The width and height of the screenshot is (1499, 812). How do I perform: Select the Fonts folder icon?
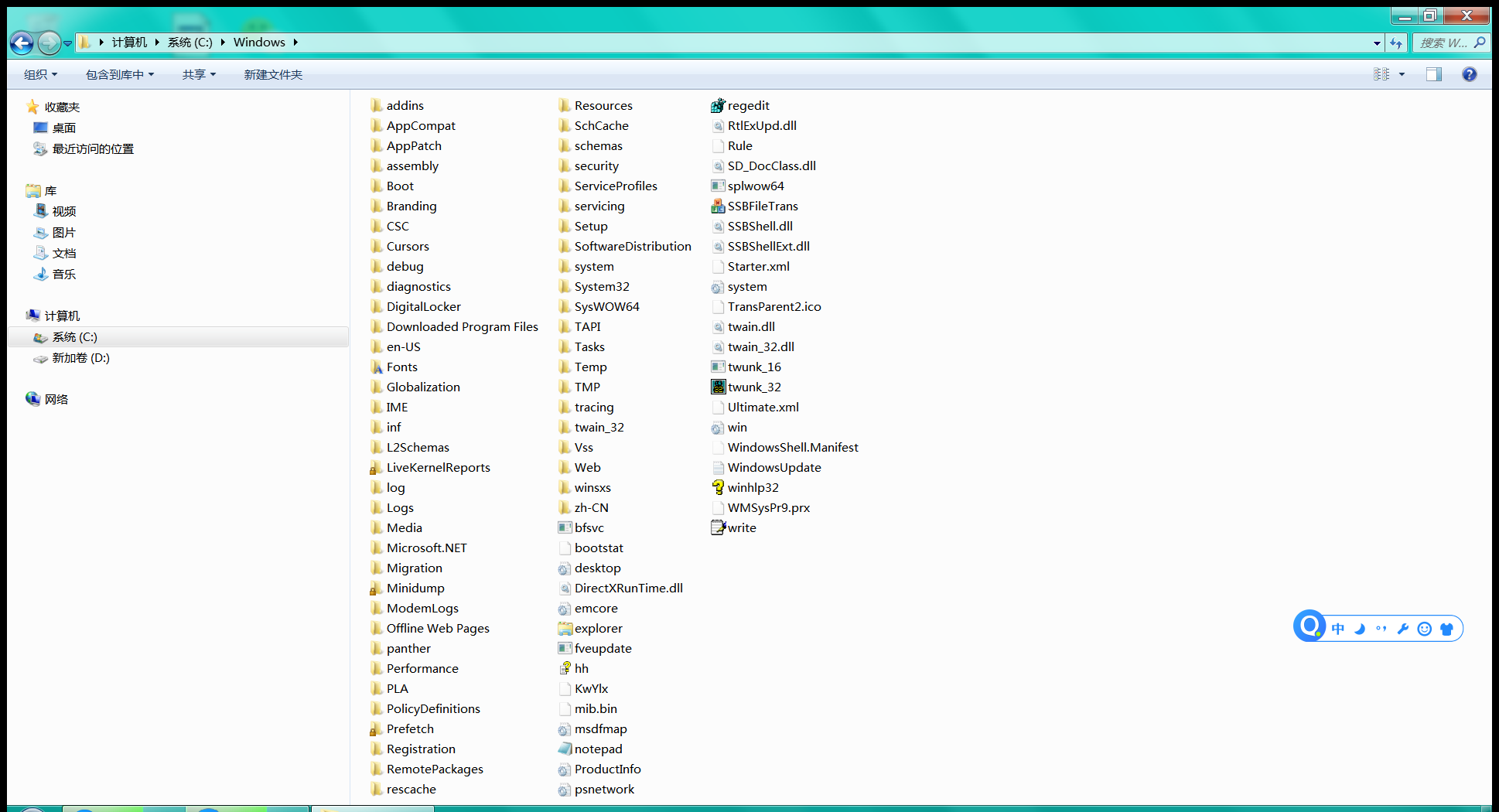pyautogui.click(x=377, y=367)
